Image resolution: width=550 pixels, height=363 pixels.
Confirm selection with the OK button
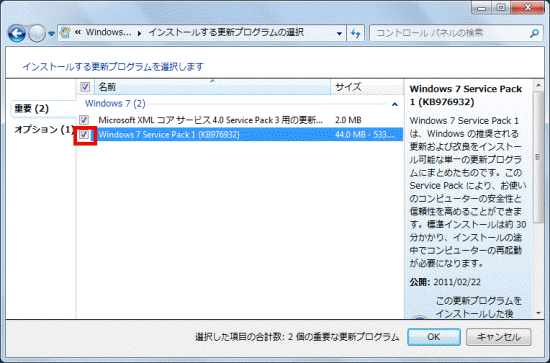tap(434, 337)
